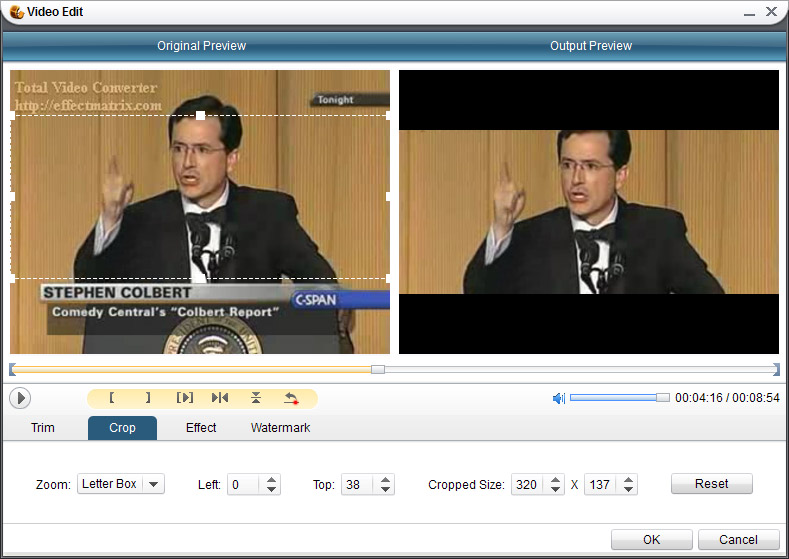Click the Left value input field
The image size is (789, 559).
click(246, 485)
